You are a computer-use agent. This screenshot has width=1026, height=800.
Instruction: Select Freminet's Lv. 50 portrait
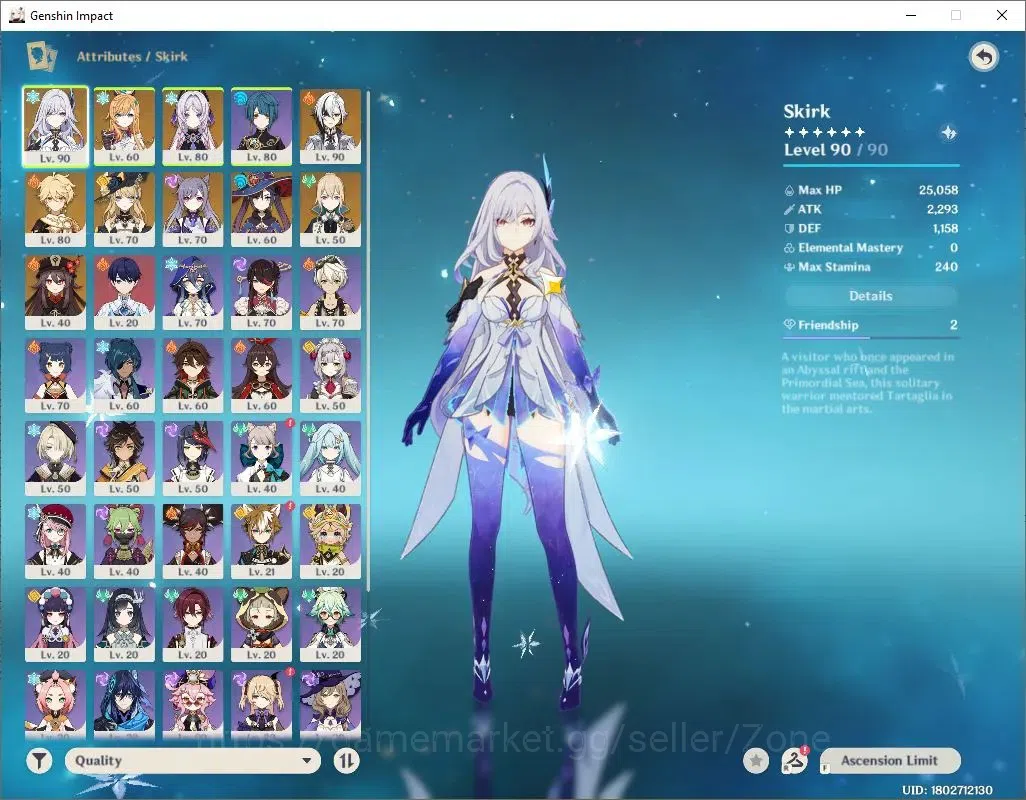[56, 459]
